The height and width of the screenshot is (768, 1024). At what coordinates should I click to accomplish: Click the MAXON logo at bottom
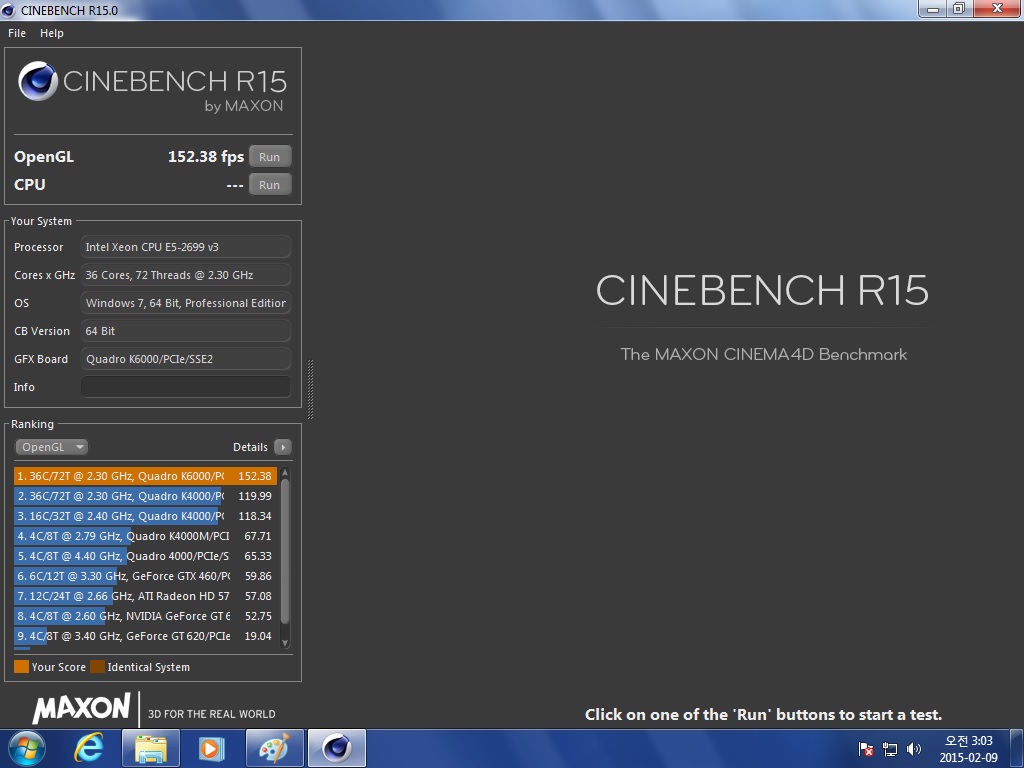click(82, 709)
